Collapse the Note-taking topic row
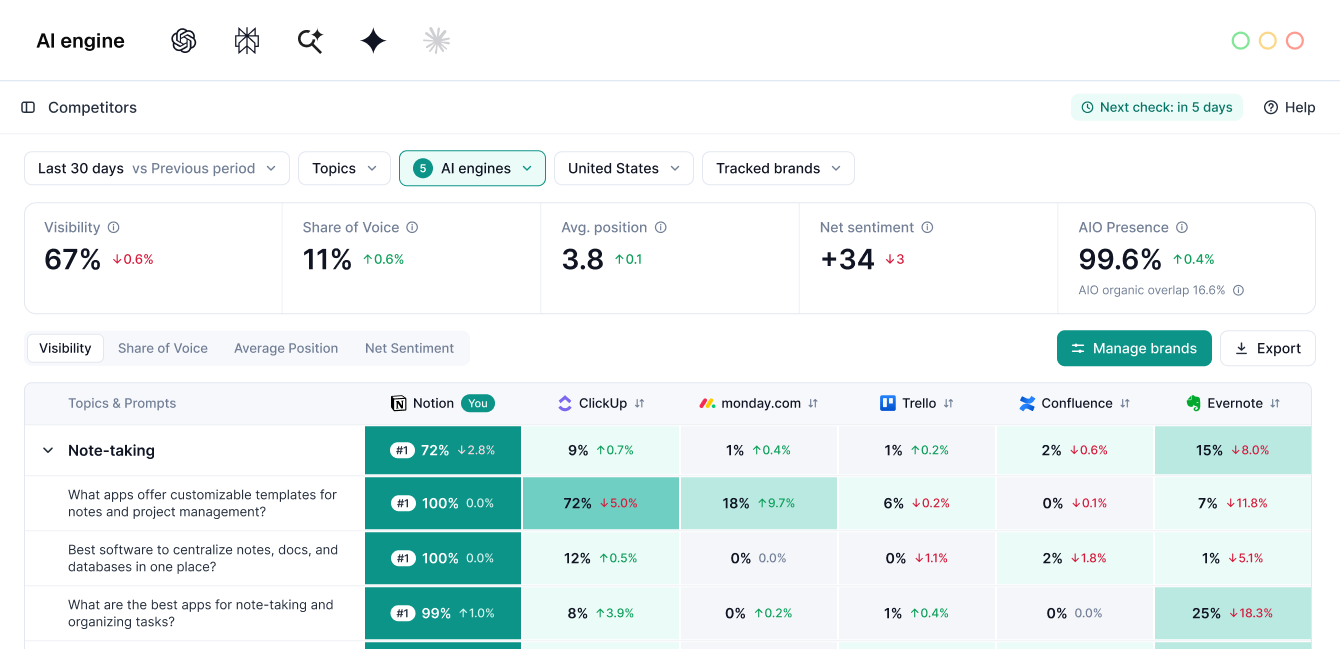Screen dimensions: 1340x649 (x=47, y=451)
